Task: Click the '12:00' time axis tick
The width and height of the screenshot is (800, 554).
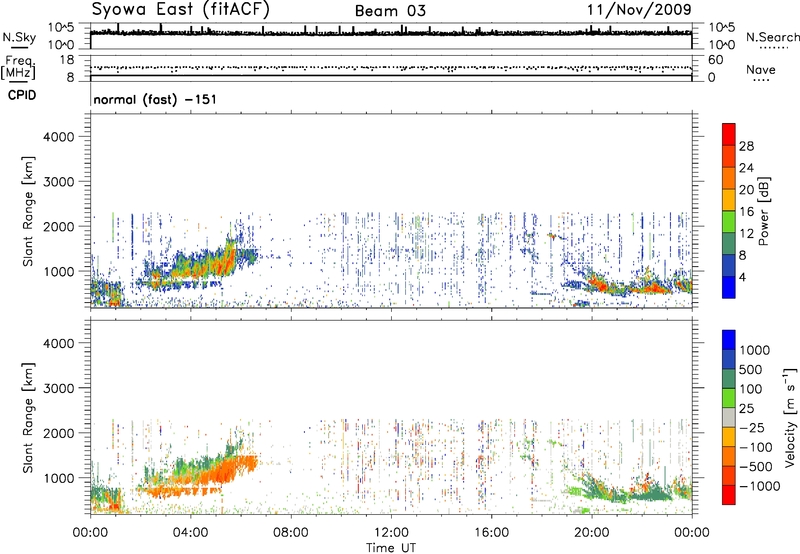Action: 391,533
